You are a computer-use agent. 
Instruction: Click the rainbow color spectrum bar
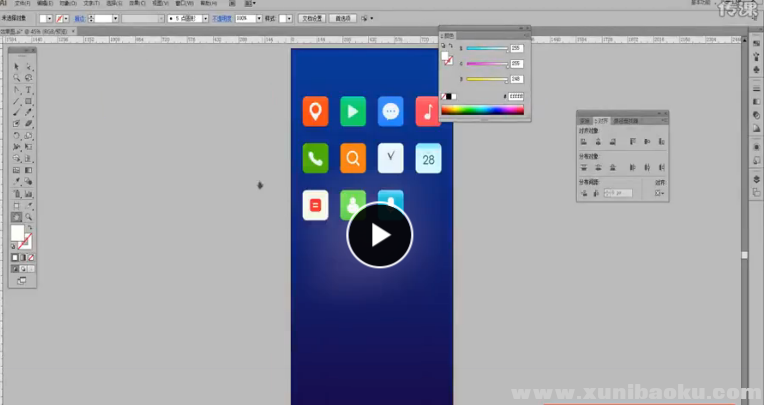[482, 110]
